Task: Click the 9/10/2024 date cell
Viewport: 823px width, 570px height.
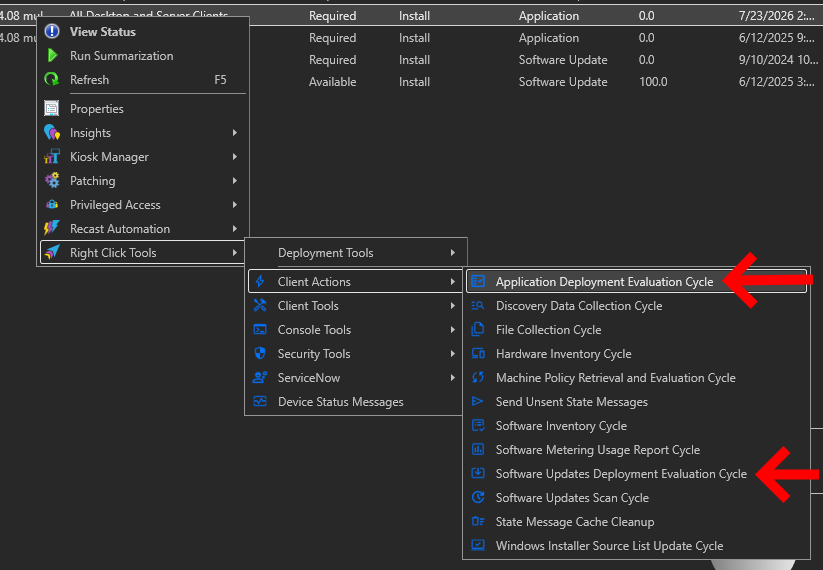Action: click(x=778, y=60)
